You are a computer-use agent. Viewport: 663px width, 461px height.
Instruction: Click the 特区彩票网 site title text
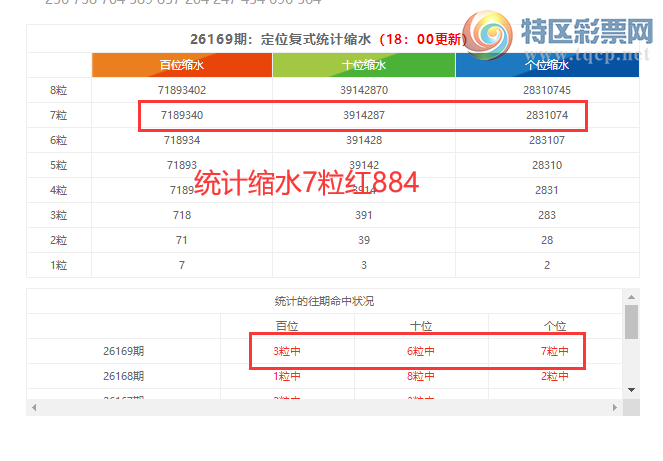(x=587, y=31)
